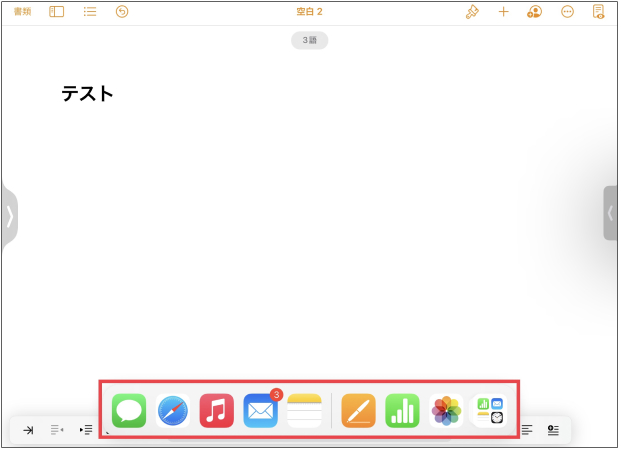Tap the 3語 word count badge

coord(309,40)
